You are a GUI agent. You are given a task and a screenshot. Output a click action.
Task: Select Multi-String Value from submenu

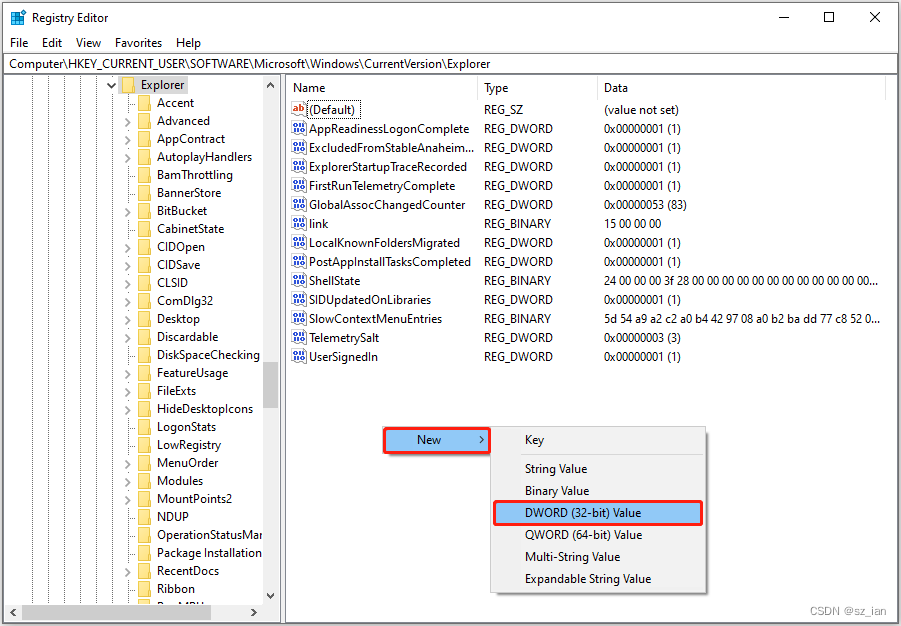coord(598,556)
